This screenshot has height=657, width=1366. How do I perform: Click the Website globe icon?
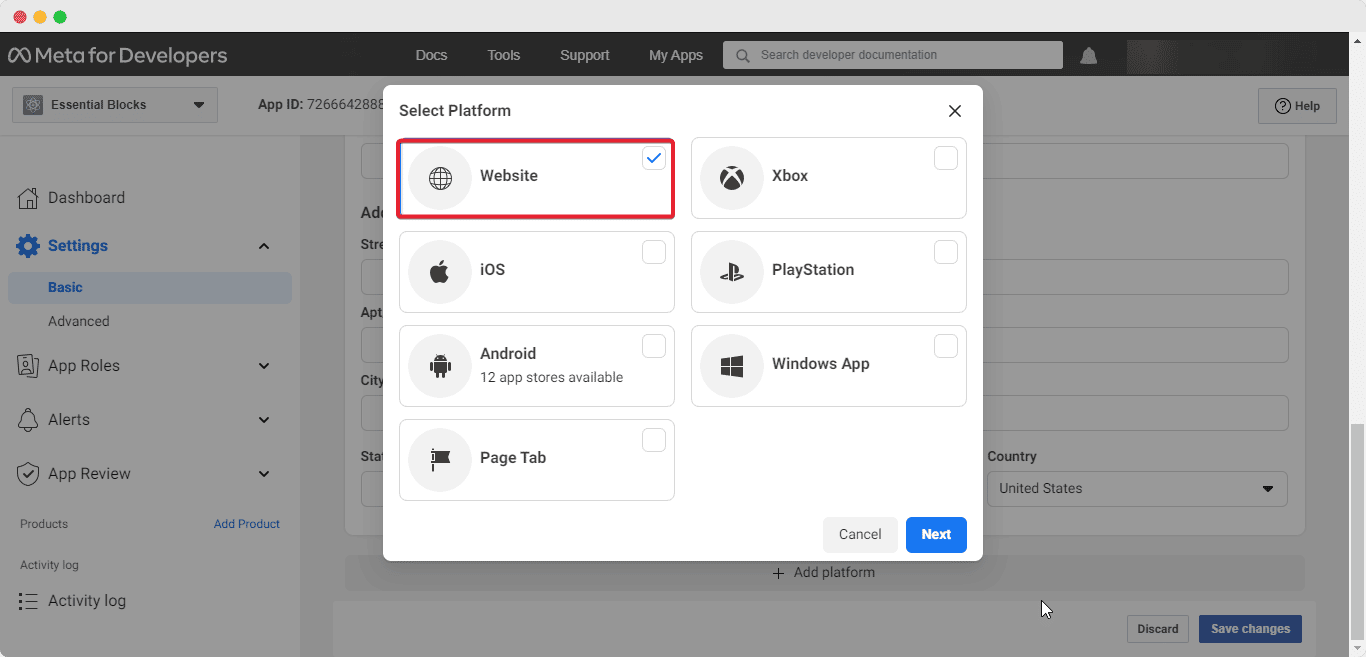(x=440, y=178)
